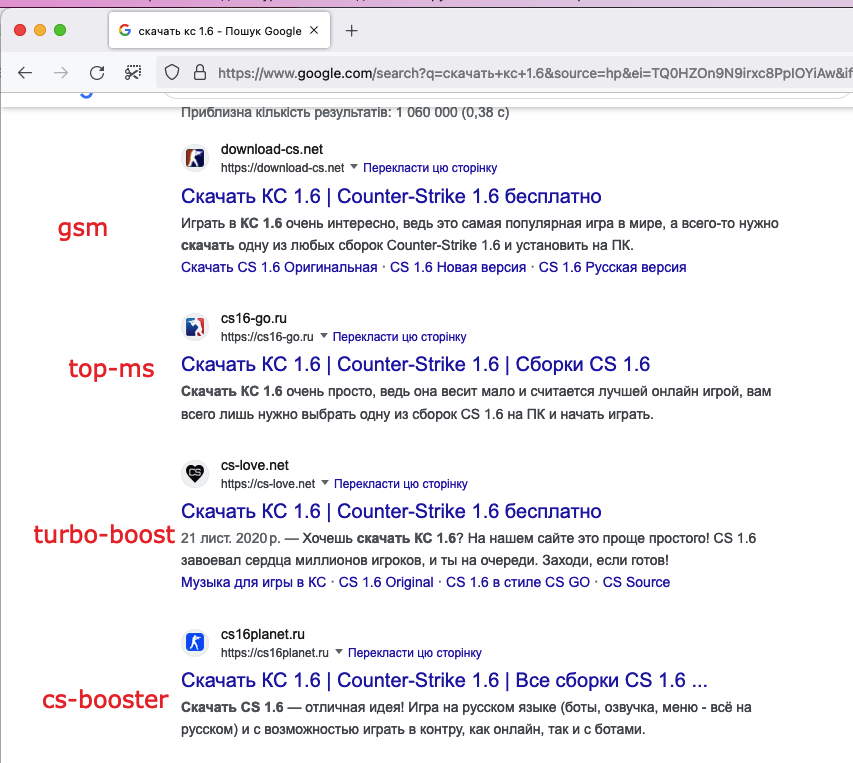853x763 pixels.
Task: Click the Google favicon in the tab
Action: tap(125, 30)
